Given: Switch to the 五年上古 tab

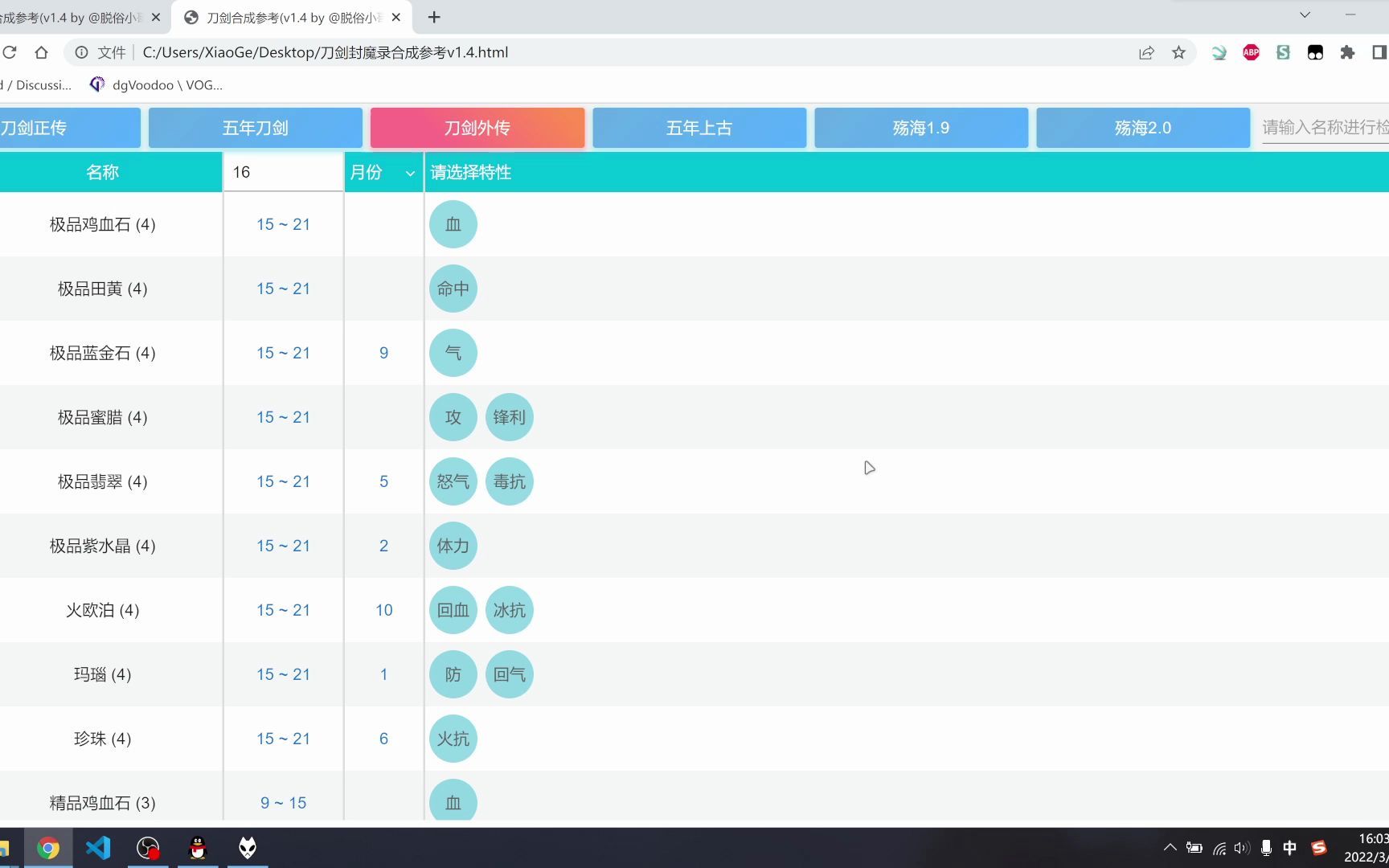Looking at the screenshot, I should point(699,128).
